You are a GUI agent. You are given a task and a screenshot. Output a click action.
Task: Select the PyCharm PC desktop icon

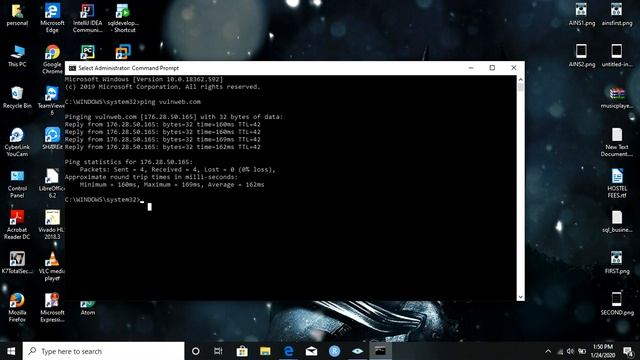pyautogui.click(x=87, y=52)
